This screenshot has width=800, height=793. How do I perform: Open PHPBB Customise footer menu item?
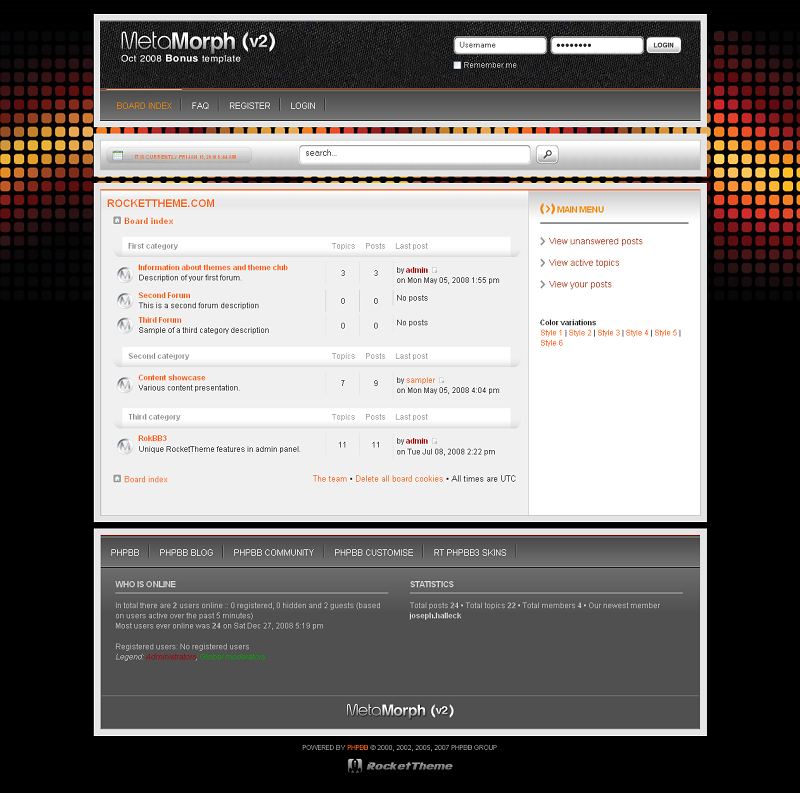(373, 553)
